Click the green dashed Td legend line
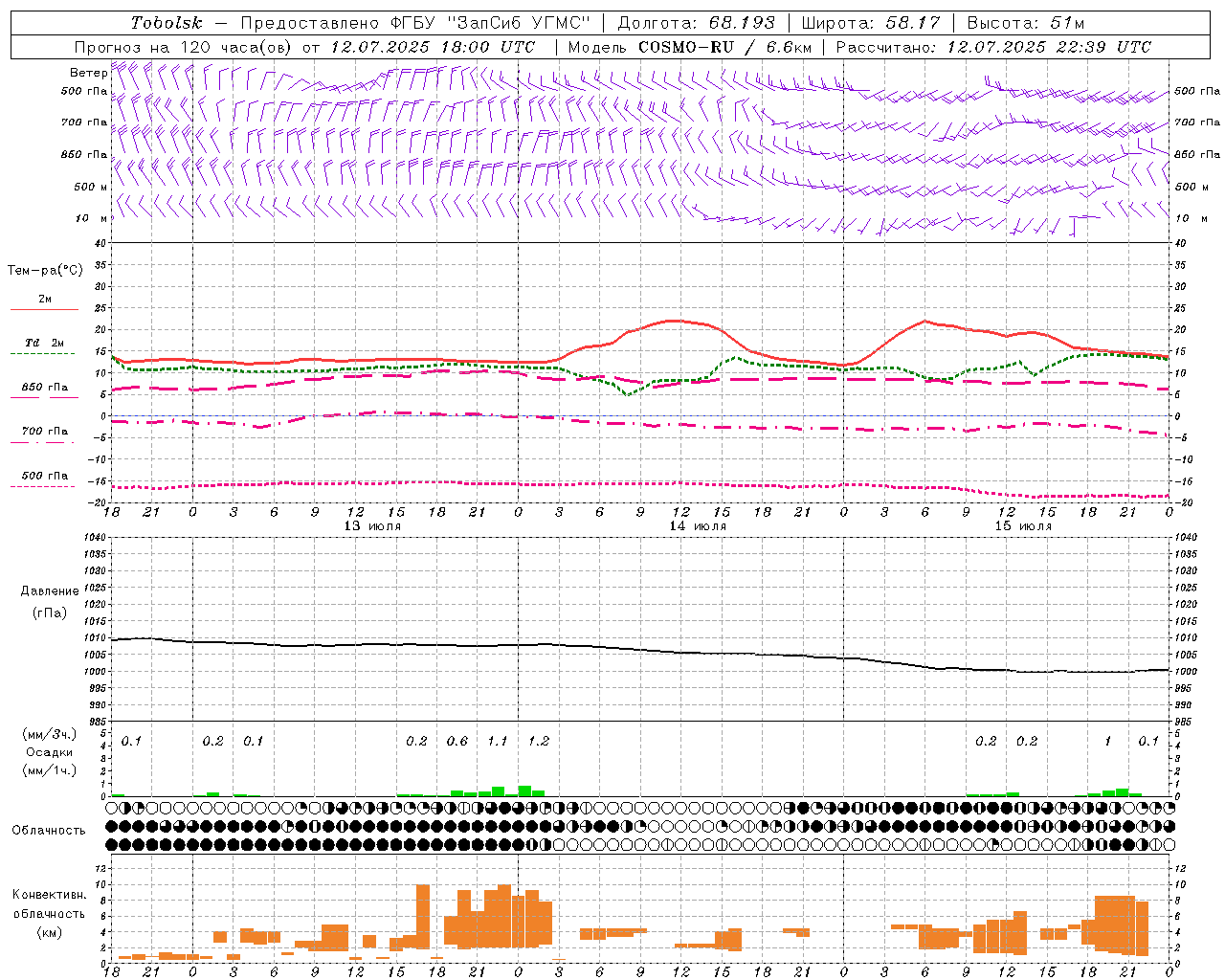Screen dimensions: 1225x980 tap(42, 354)
